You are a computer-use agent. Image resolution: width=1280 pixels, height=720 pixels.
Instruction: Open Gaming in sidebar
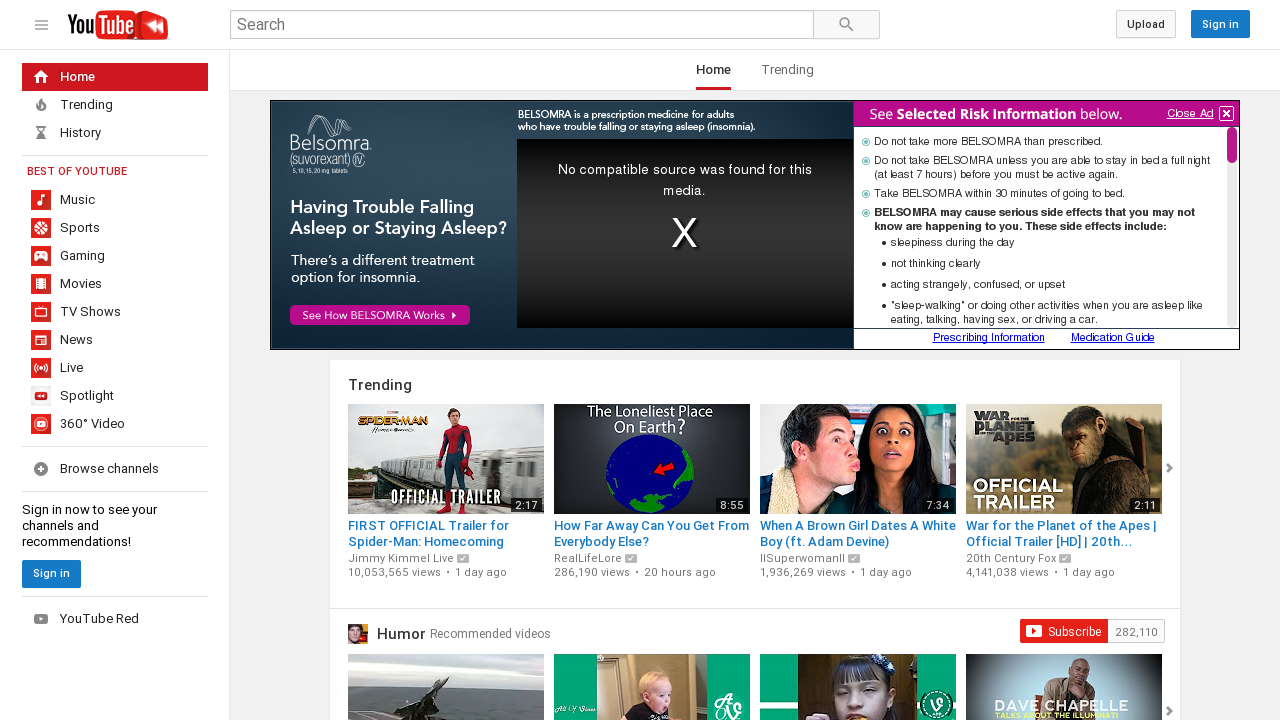(115, 256)
